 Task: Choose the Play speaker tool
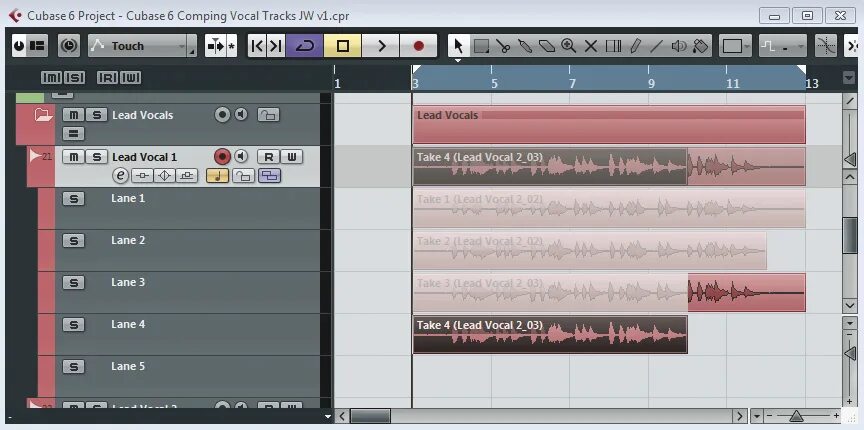678,46
